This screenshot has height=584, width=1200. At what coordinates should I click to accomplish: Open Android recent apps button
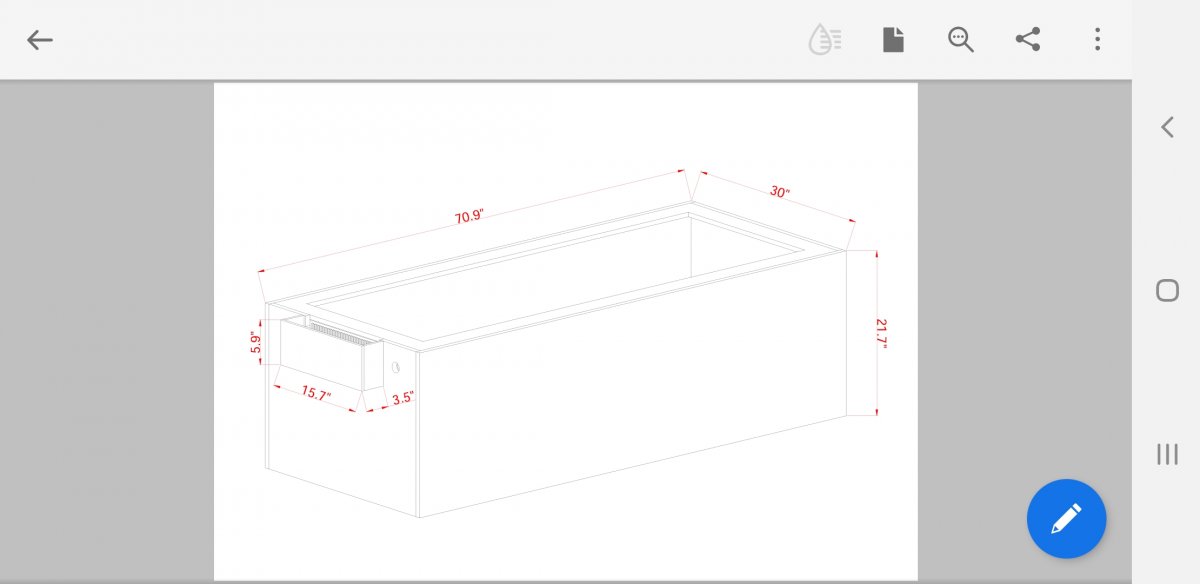point(1167,454)
